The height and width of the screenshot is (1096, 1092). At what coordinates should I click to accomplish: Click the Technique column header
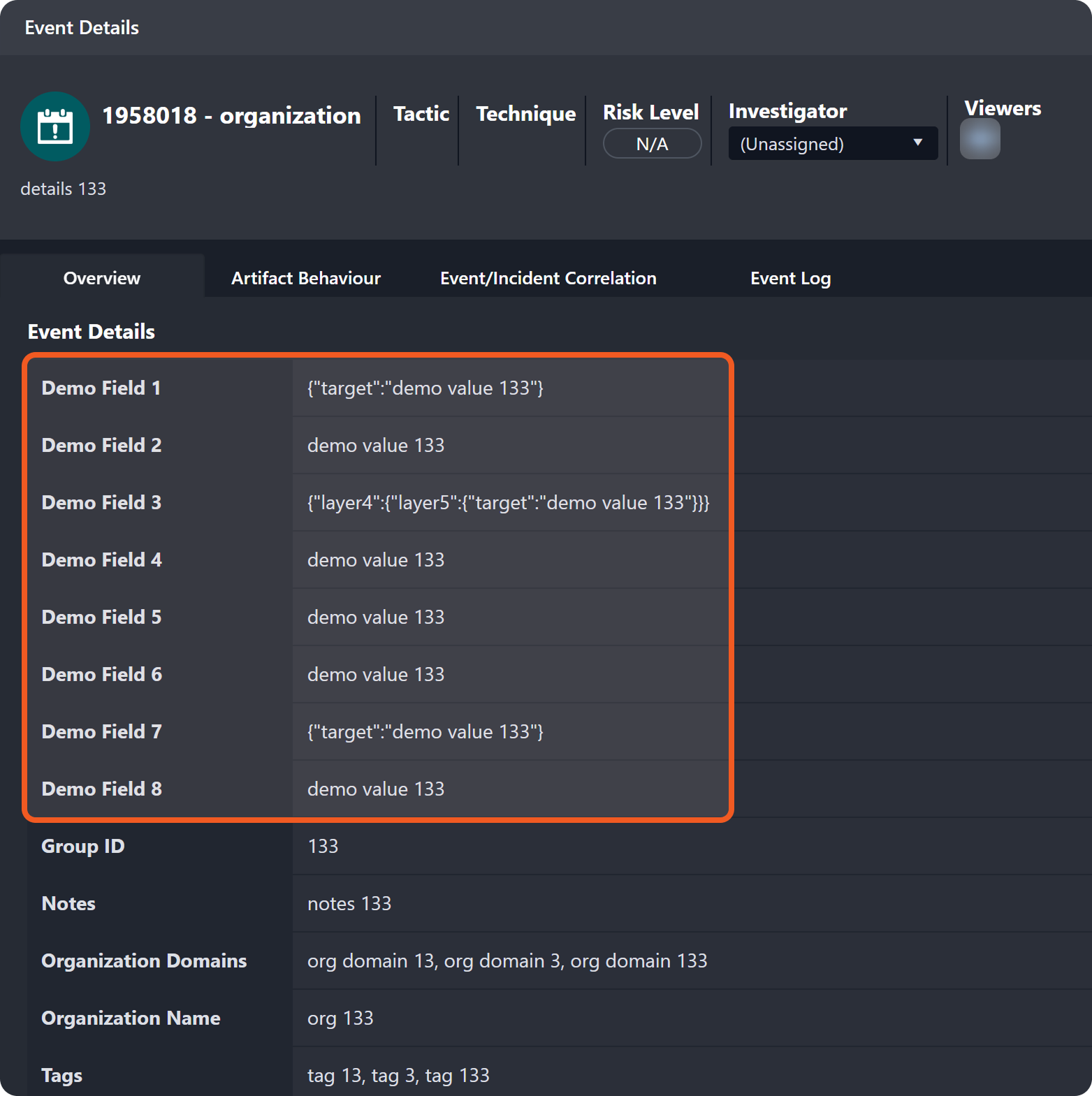click(x=525, y=114)
